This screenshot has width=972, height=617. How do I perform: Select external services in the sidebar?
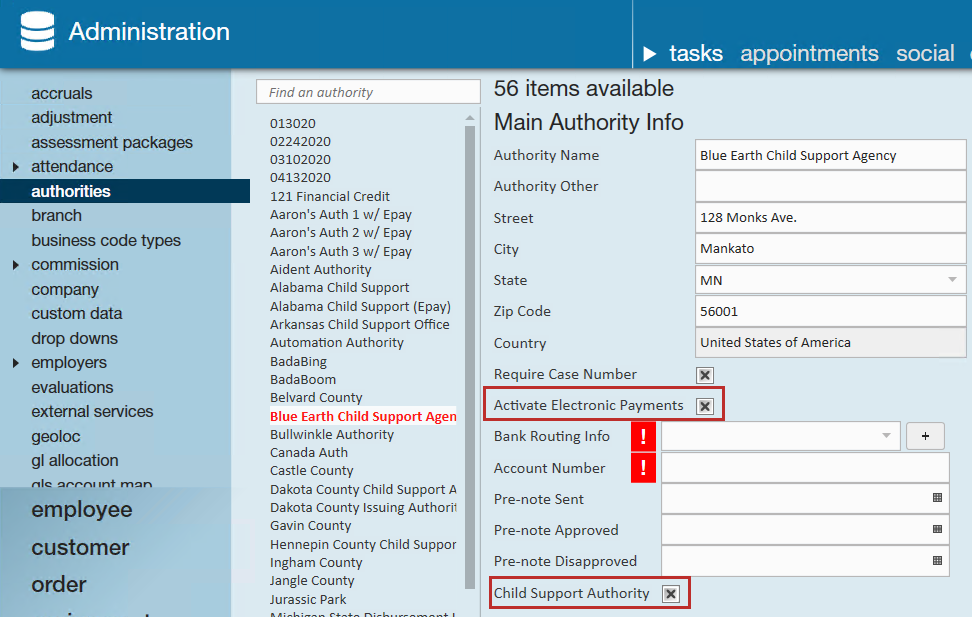pyautogui.click(x=92, y=411)
